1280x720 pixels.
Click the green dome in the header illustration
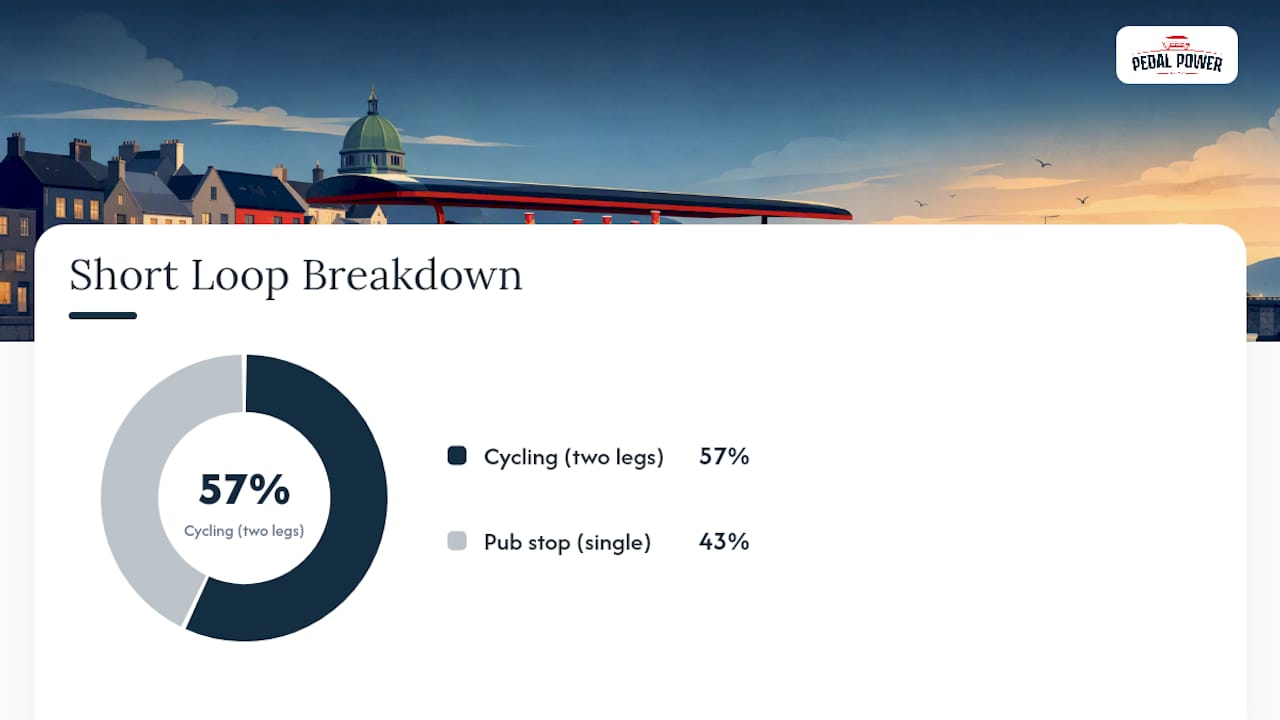[x=372, y=135]
